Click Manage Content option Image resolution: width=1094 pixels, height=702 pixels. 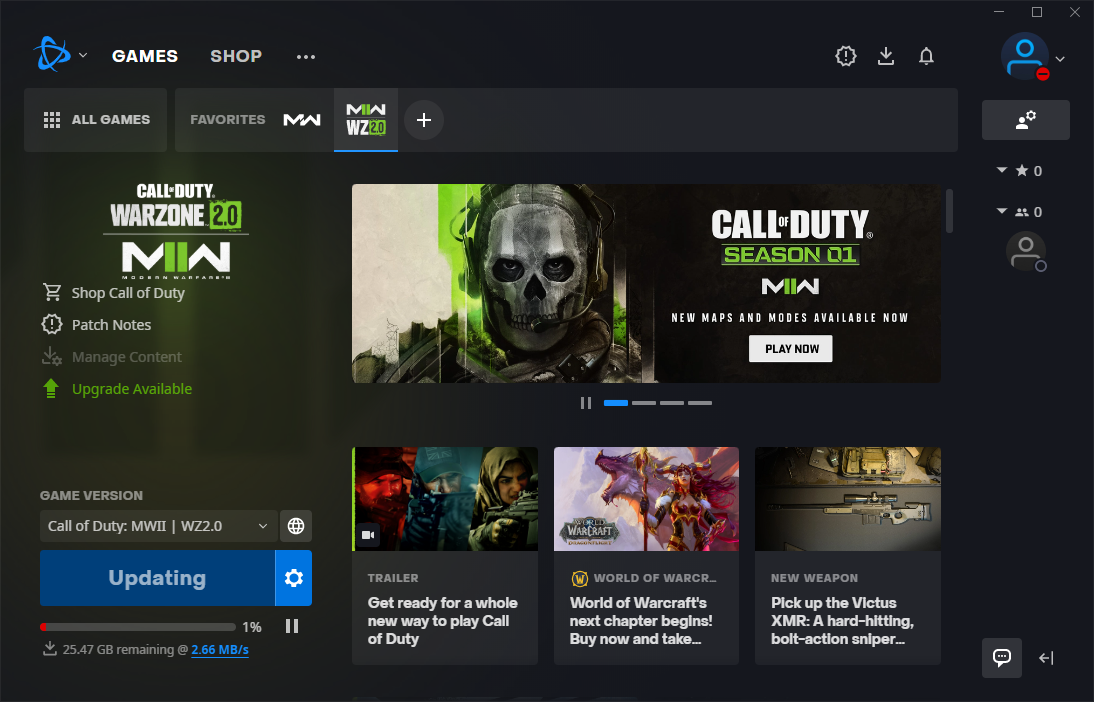[126, 357]
